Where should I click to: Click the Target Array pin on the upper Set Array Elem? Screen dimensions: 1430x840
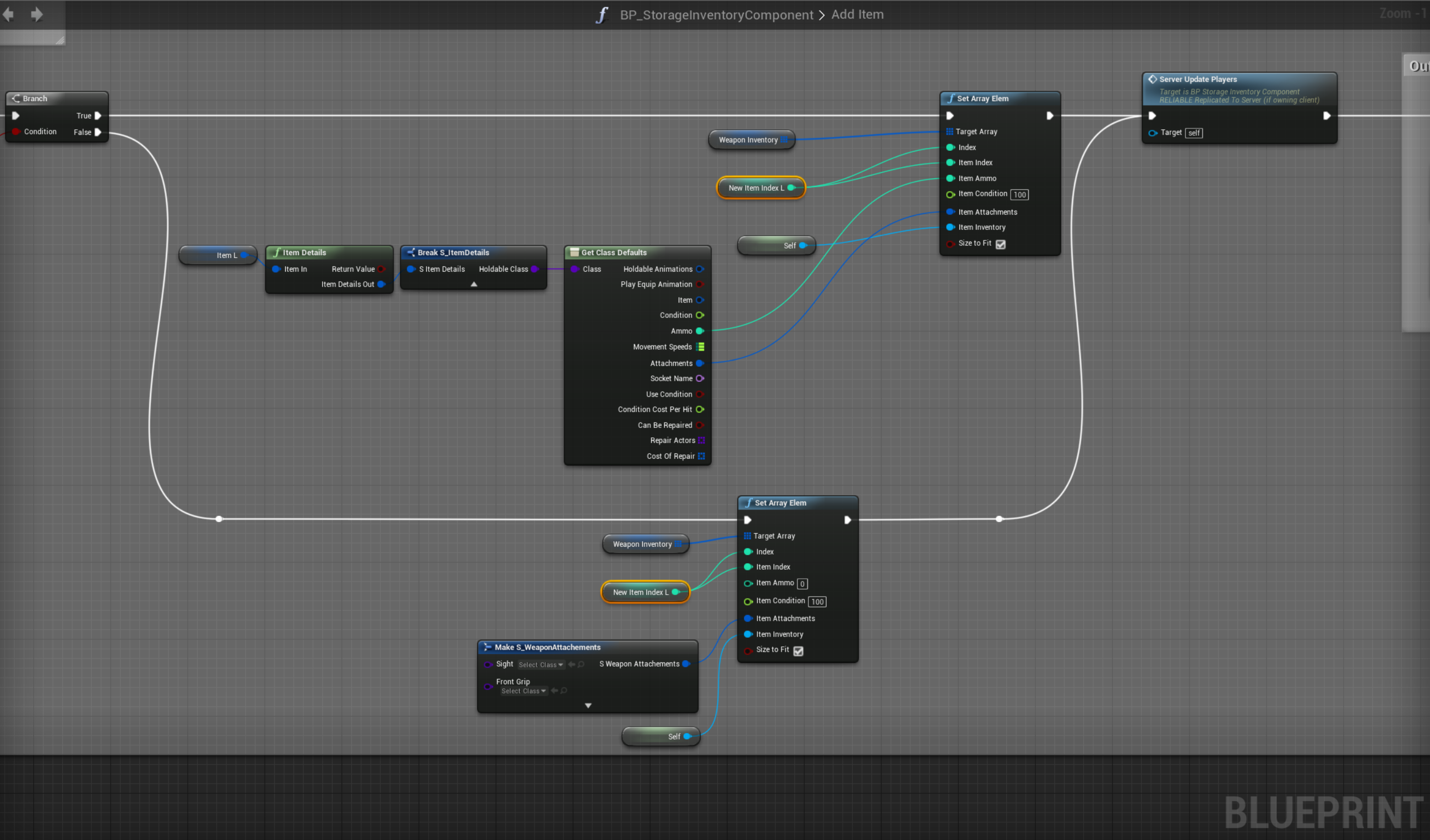coord(949,131)
